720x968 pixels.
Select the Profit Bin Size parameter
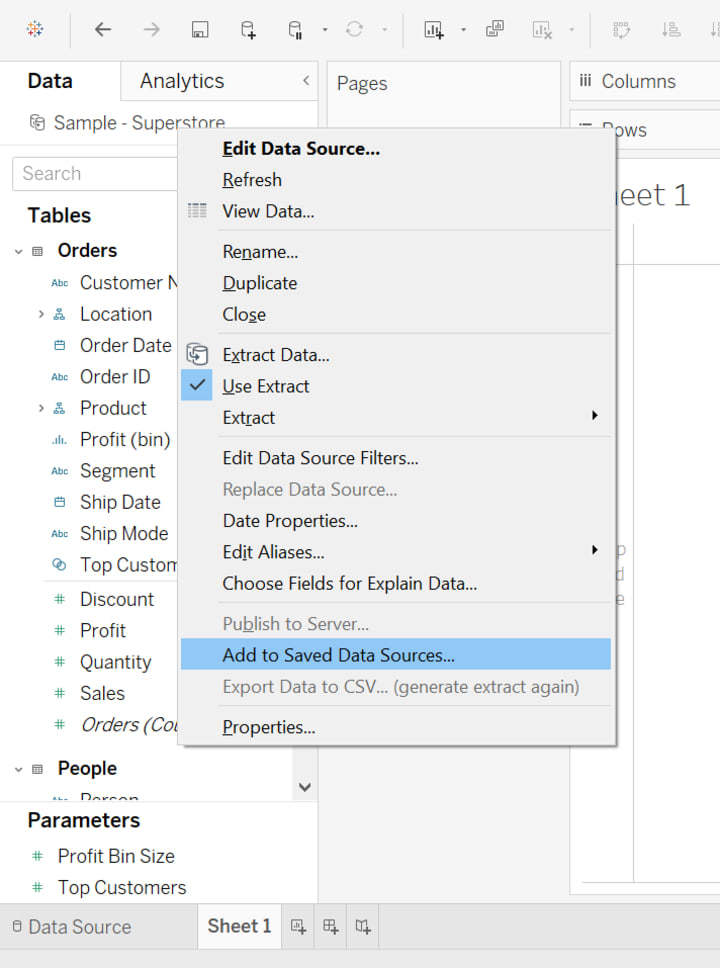tap(116, 856)
